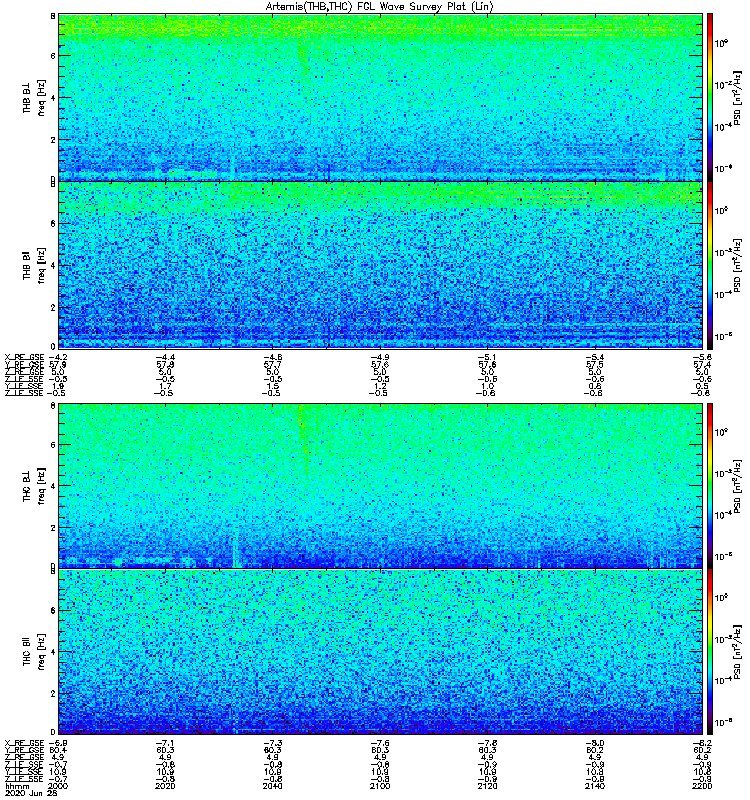Click the '2' frequency tick of the THC B⊥ panel
This screenshot has height=800, width=750.
tap(53, 528)
